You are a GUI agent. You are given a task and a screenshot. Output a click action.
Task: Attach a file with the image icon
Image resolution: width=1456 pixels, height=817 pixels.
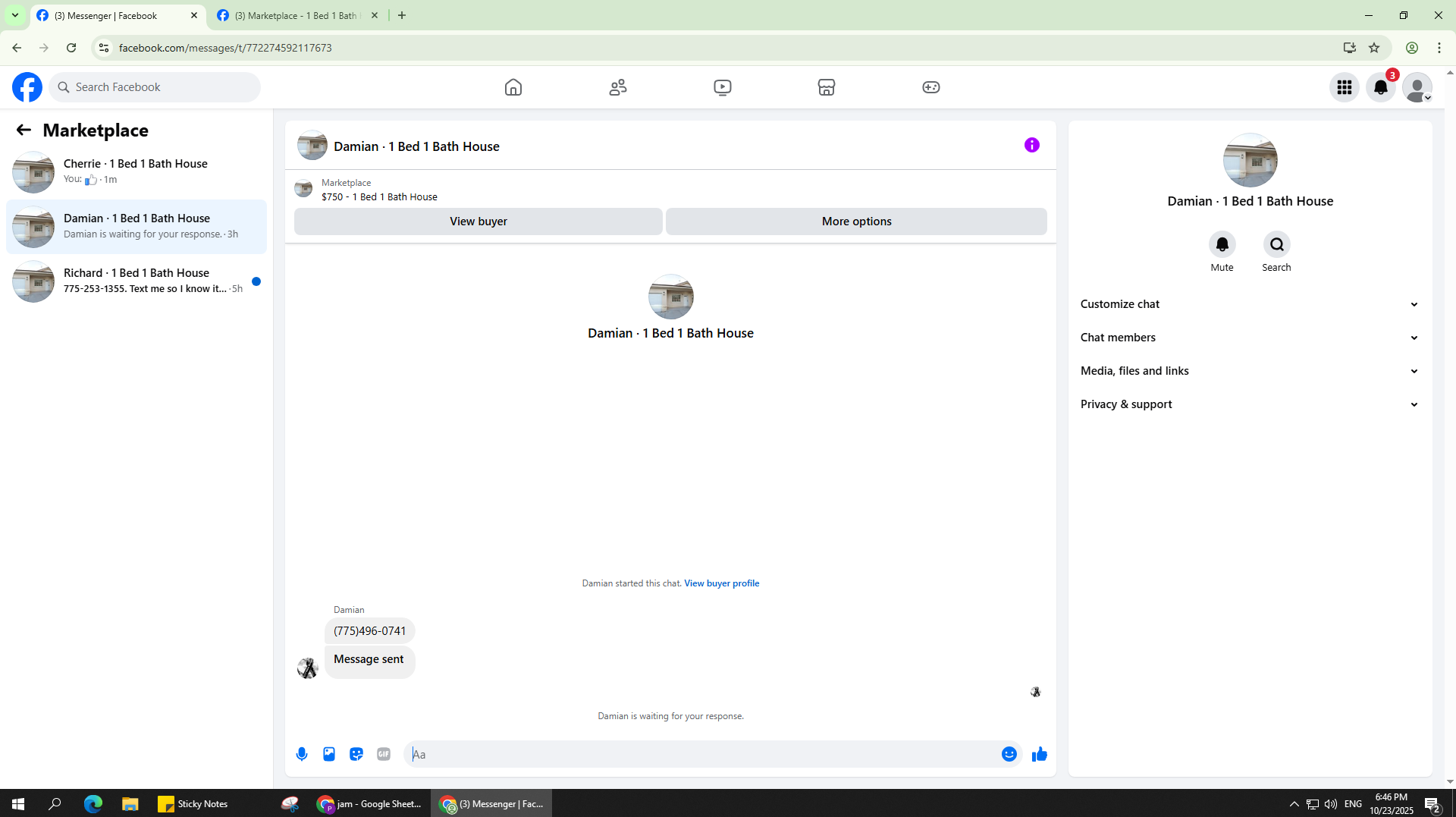[x=329, y=754]
